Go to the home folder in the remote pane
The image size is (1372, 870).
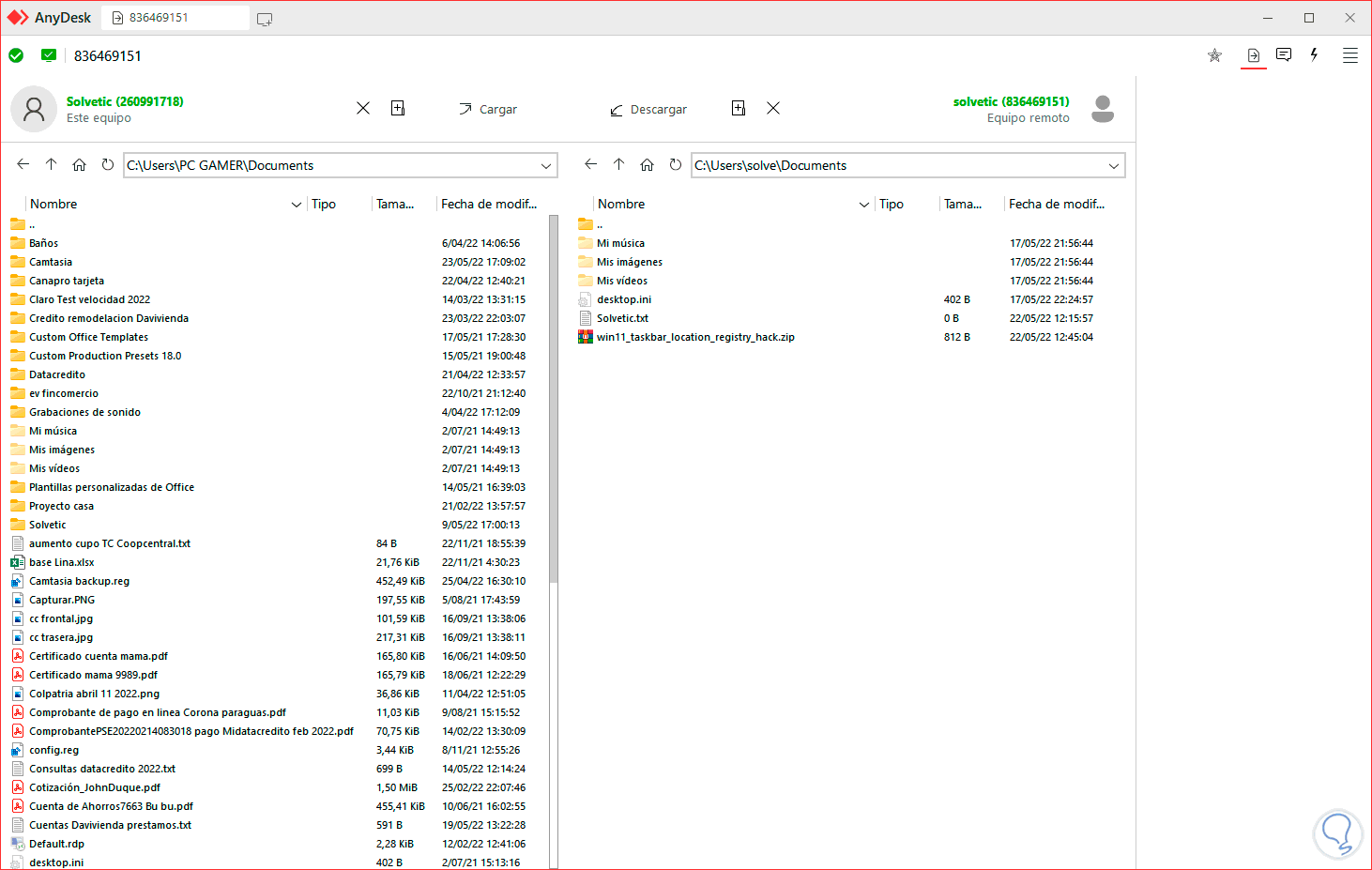(x=647, y=165)
